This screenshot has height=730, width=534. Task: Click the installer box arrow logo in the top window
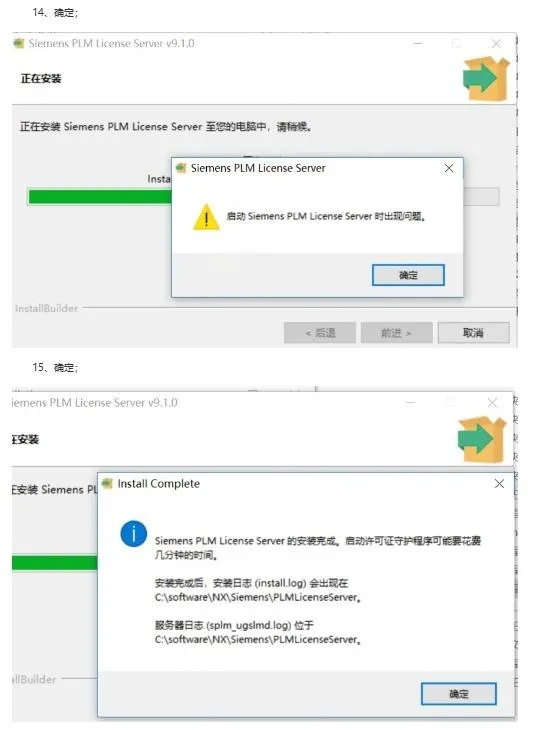point(486,79)
